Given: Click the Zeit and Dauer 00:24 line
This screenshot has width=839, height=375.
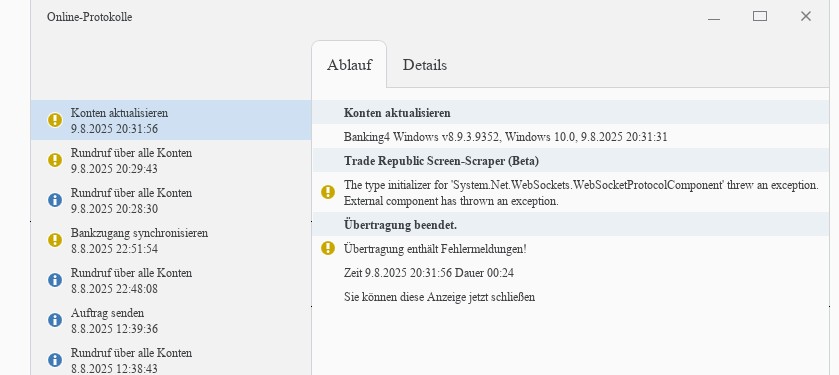Looking at the screenshot, I should coord(429,273).
